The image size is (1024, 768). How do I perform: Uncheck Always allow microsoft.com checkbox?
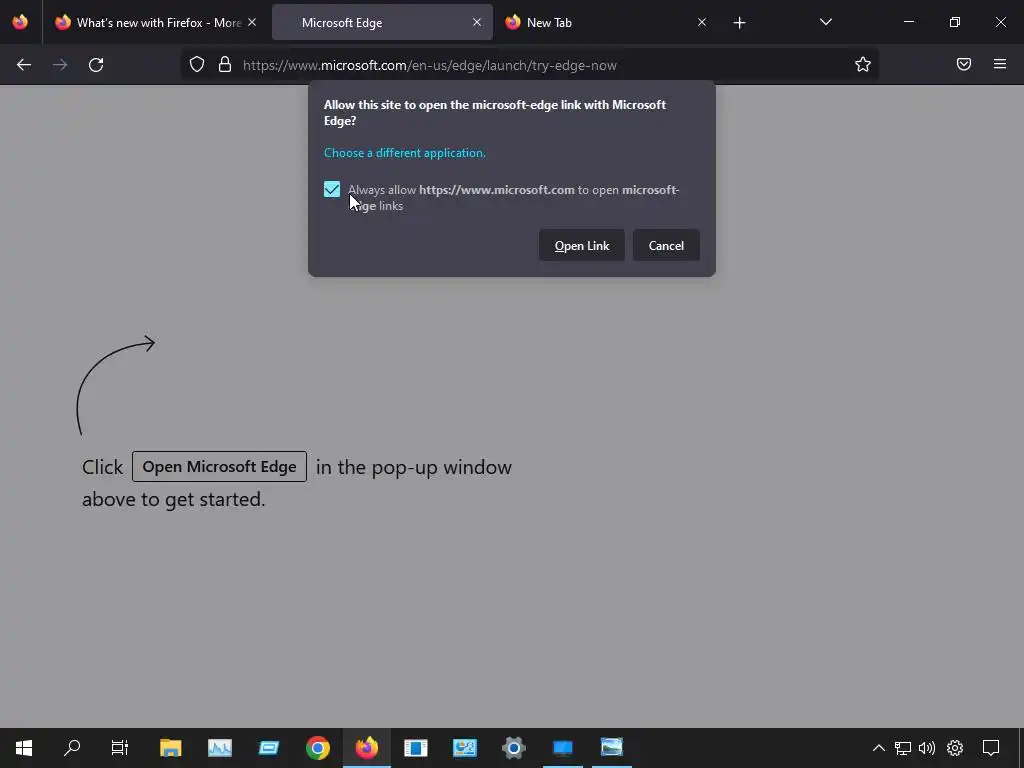point(332,189)
